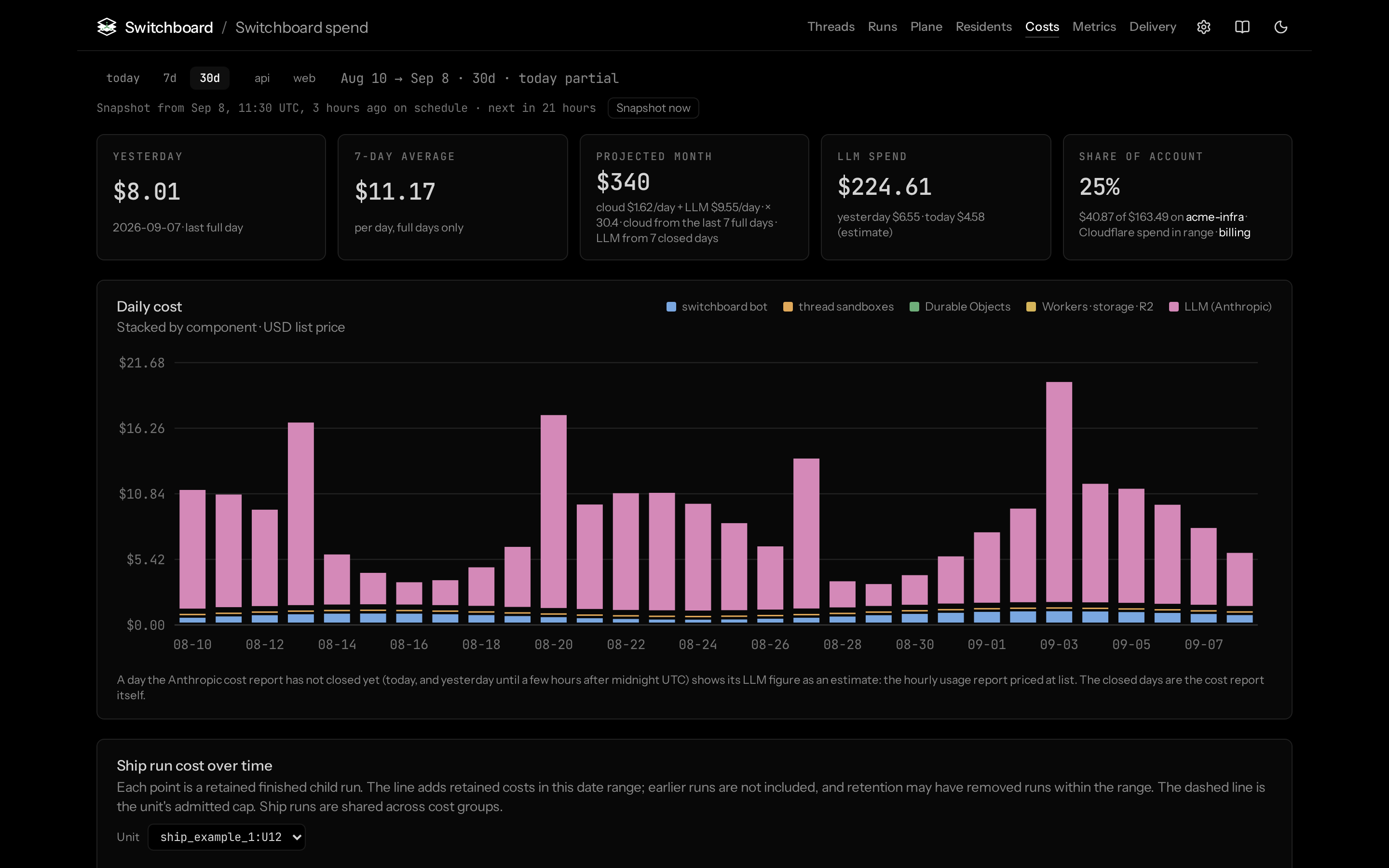Open the Plane tab
The image size is (1389, 868).
tap(926, 27)
